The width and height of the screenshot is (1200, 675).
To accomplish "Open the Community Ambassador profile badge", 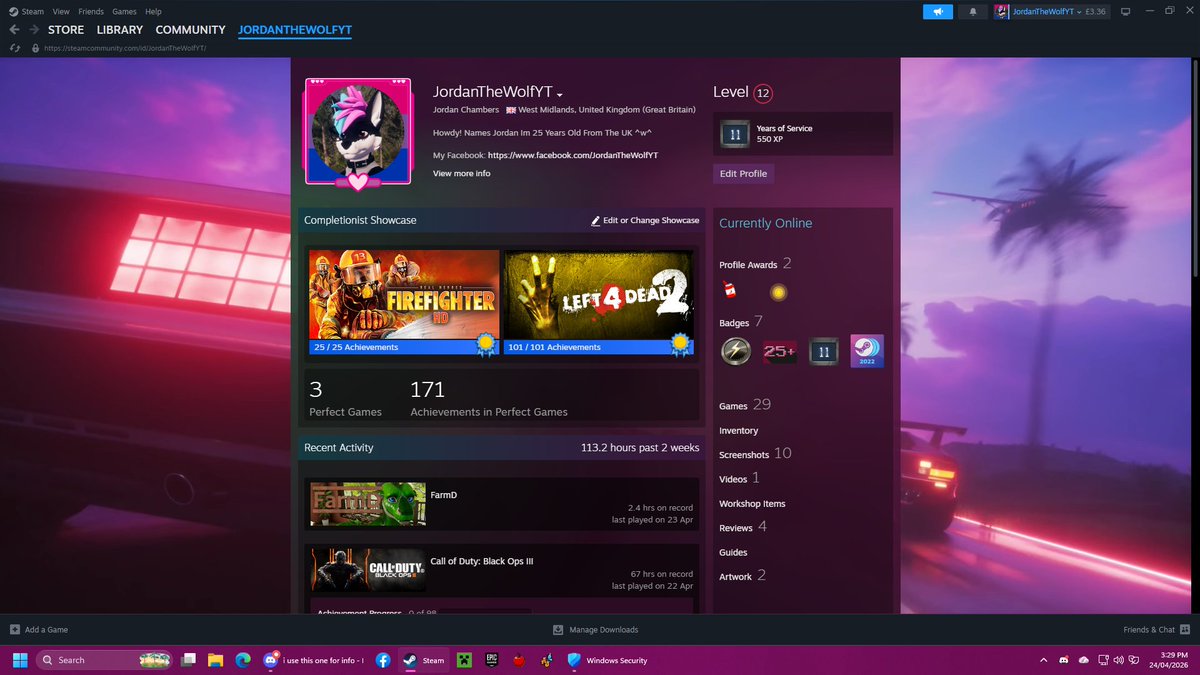I will (x=736, y=351).
